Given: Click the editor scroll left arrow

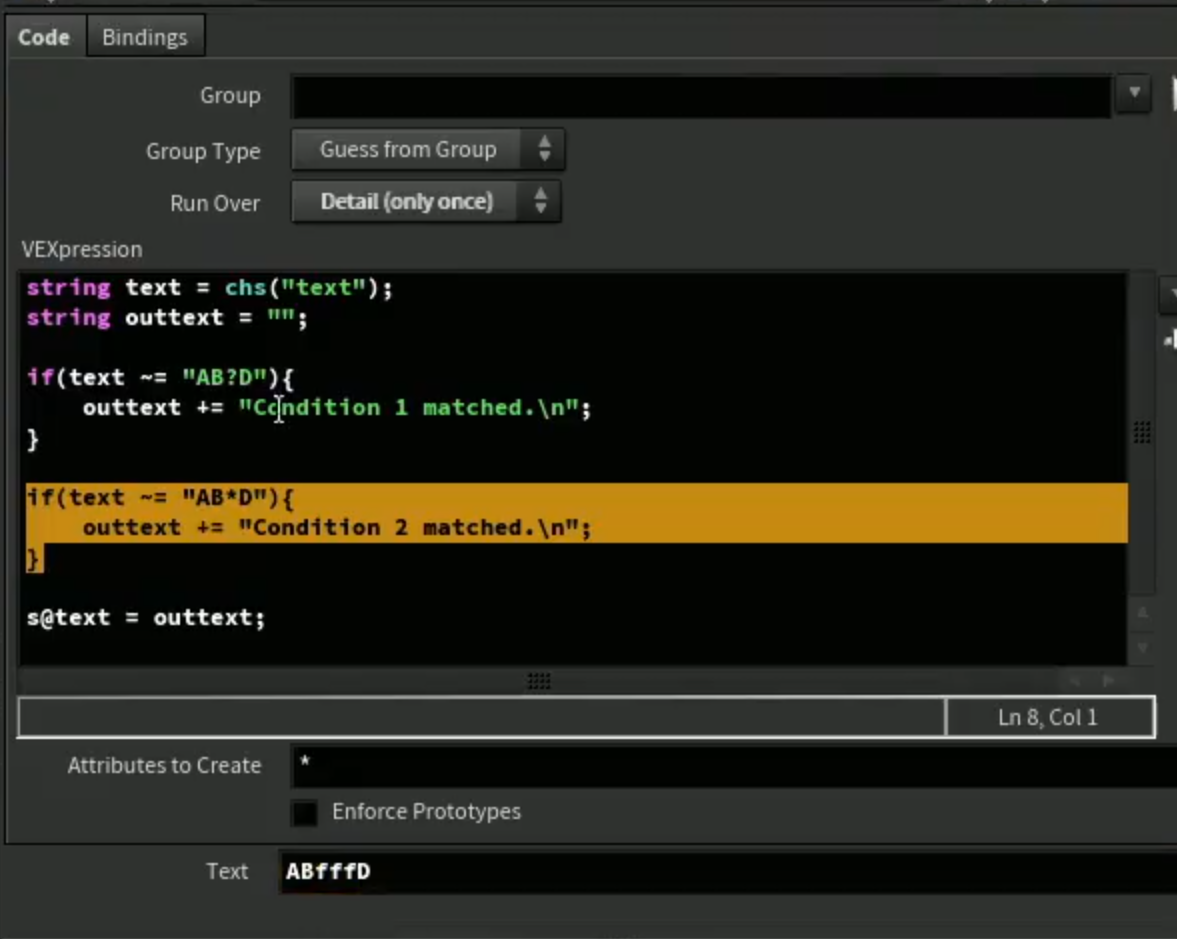Looking at the screenshot, I should (x=1075, y=681).
